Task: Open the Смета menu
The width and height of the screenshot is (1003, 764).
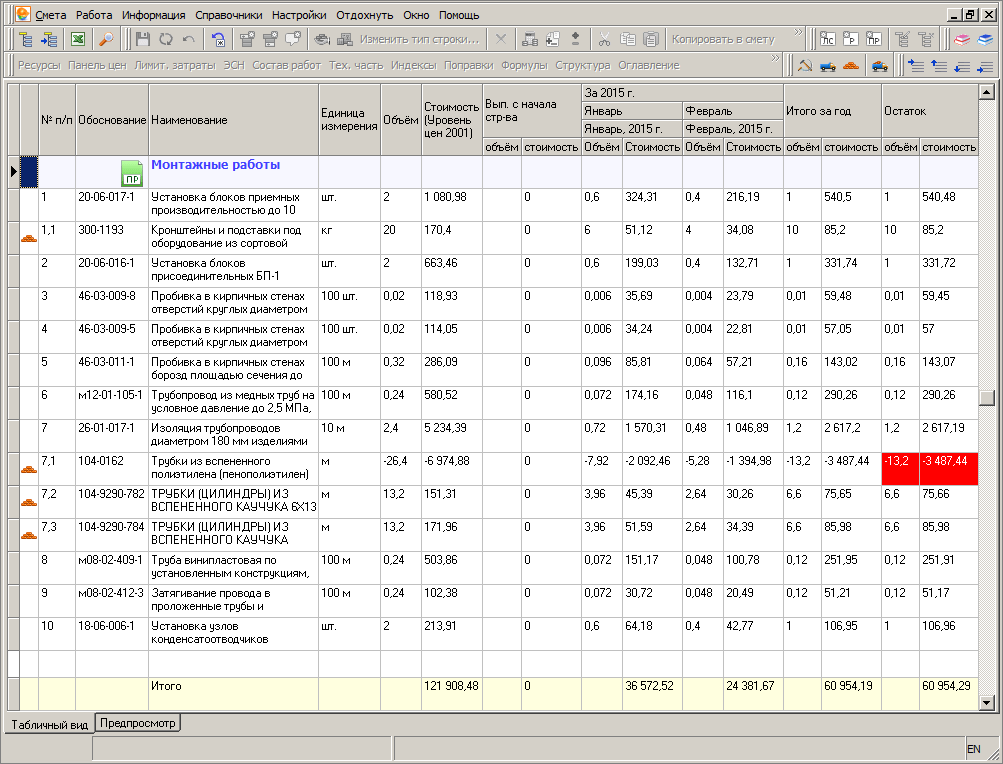Action: tap(51, 15)
